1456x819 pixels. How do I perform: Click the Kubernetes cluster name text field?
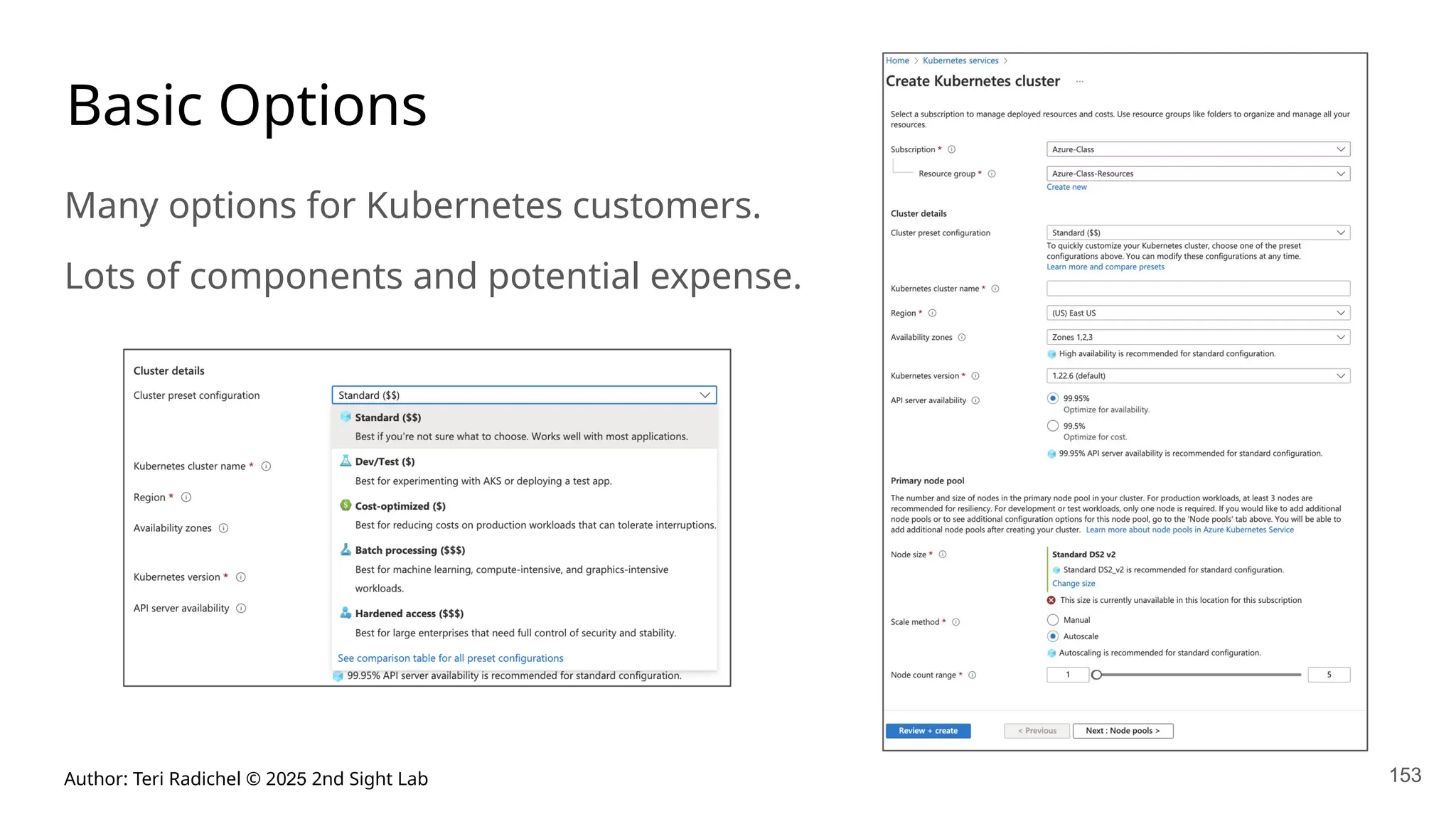(1198, 289)
